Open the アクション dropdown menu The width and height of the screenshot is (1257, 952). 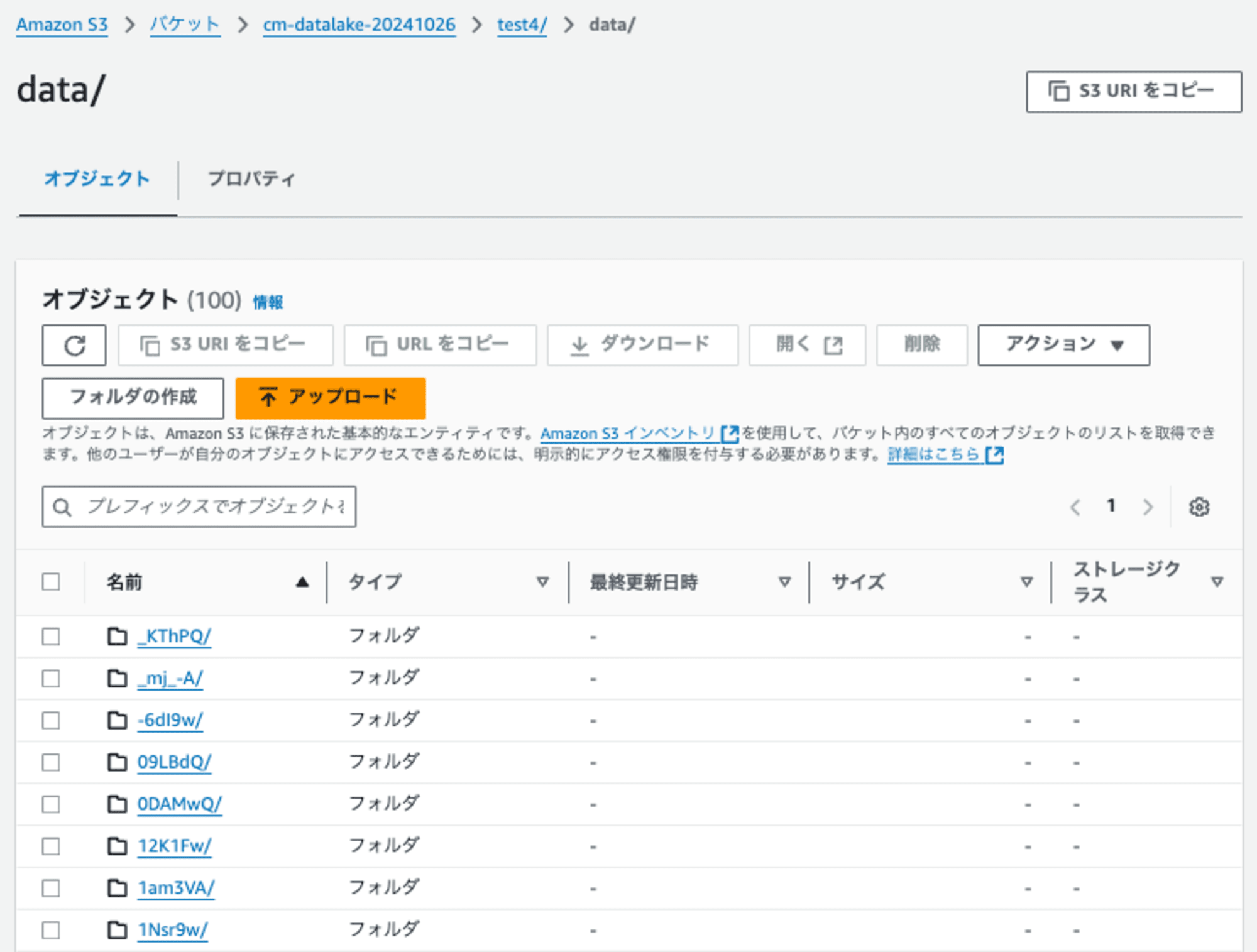[x=1063, y=345]
